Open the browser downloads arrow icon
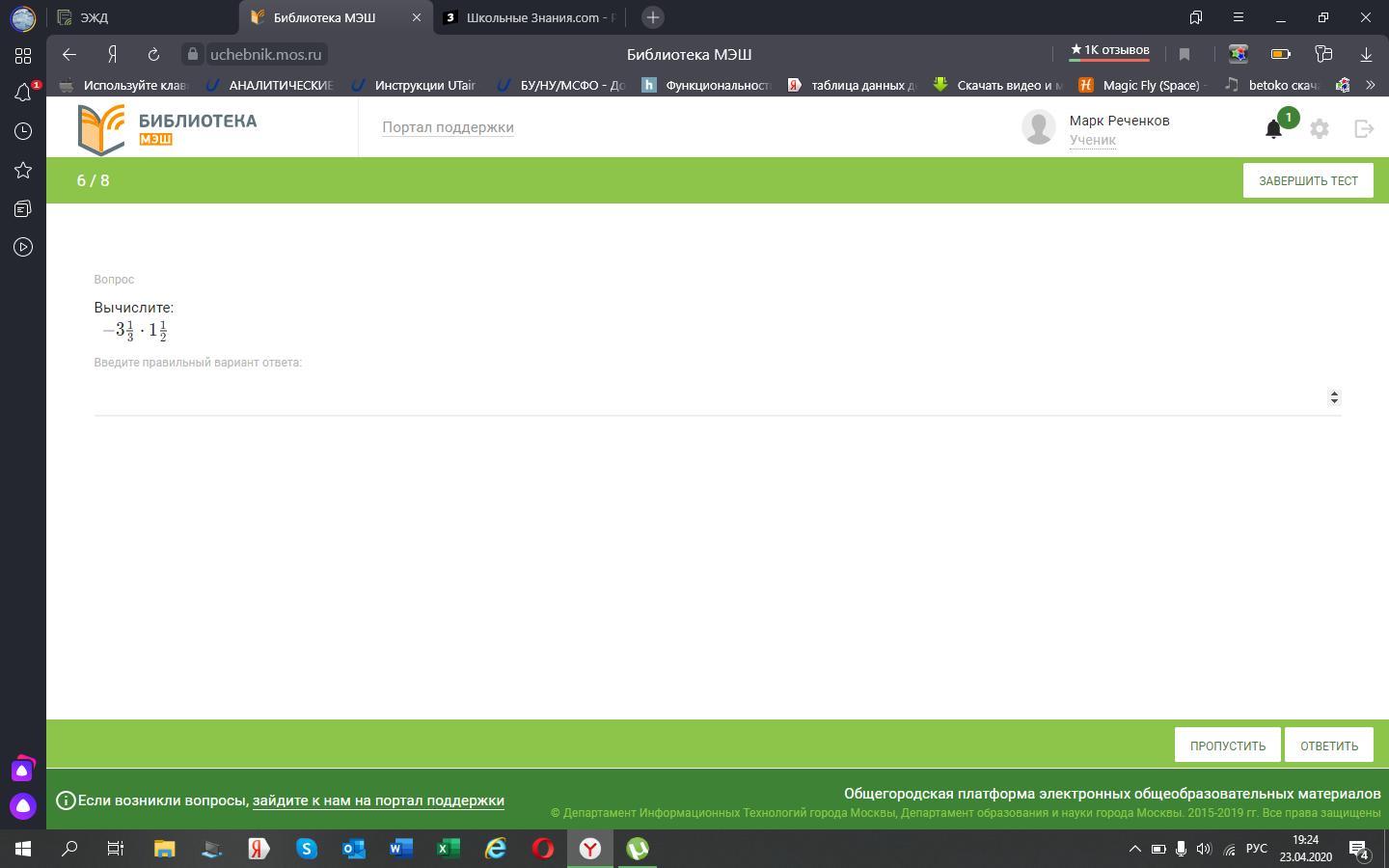Viewport: 1389px width, 868px height. [1366, 54]
